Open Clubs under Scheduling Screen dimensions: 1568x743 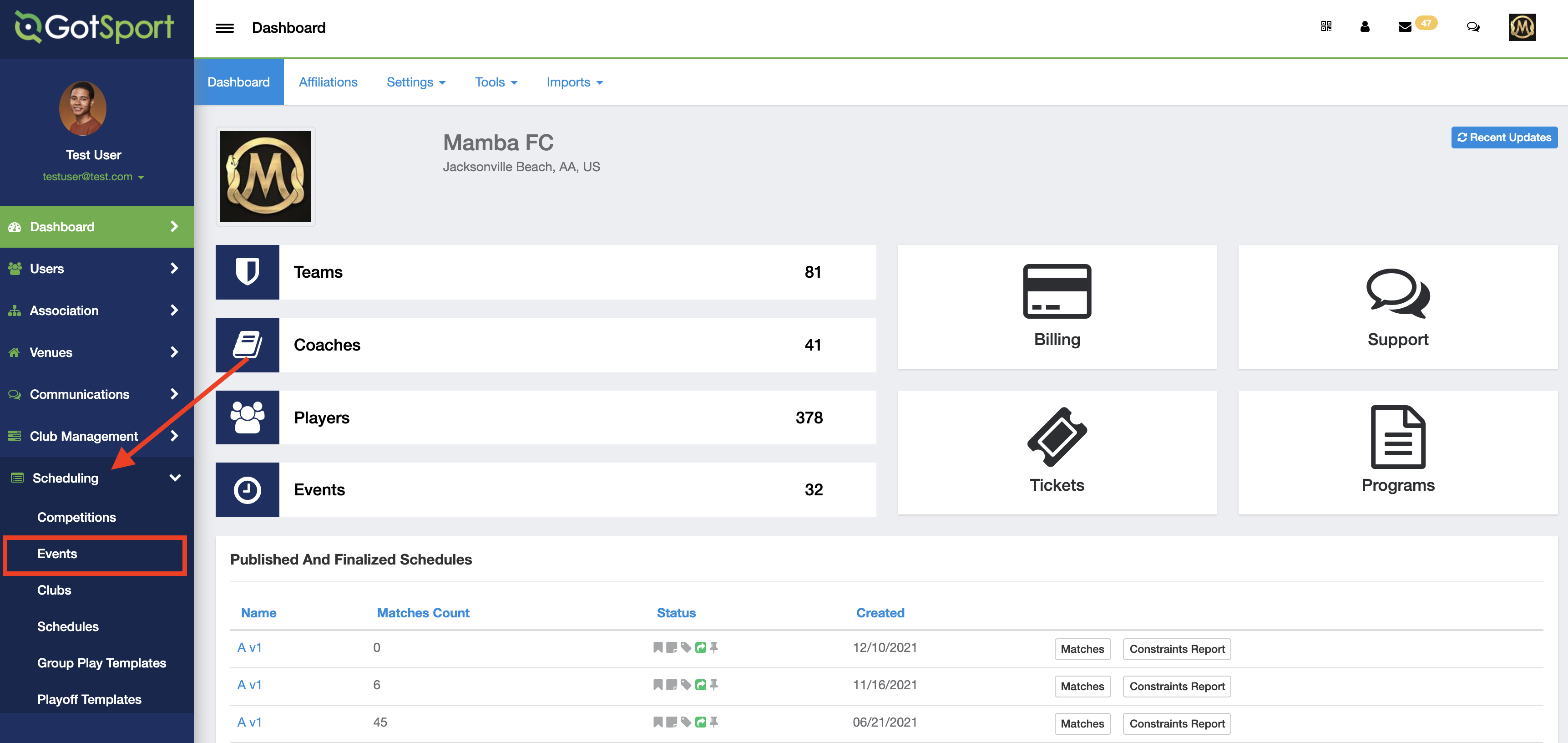coord(54,590)
